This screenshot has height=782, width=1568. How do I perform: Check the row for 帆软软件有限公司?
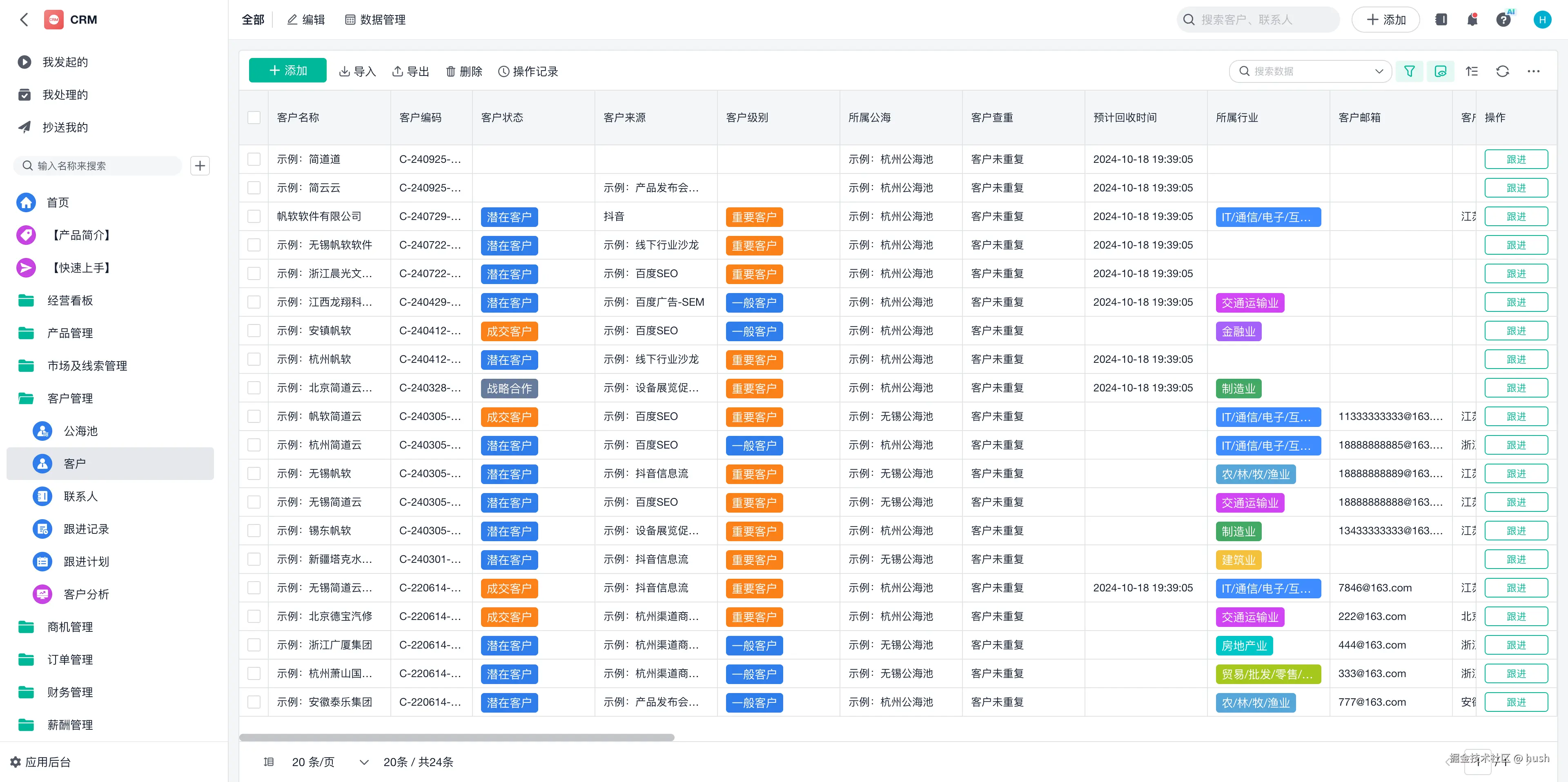point(254,216)
